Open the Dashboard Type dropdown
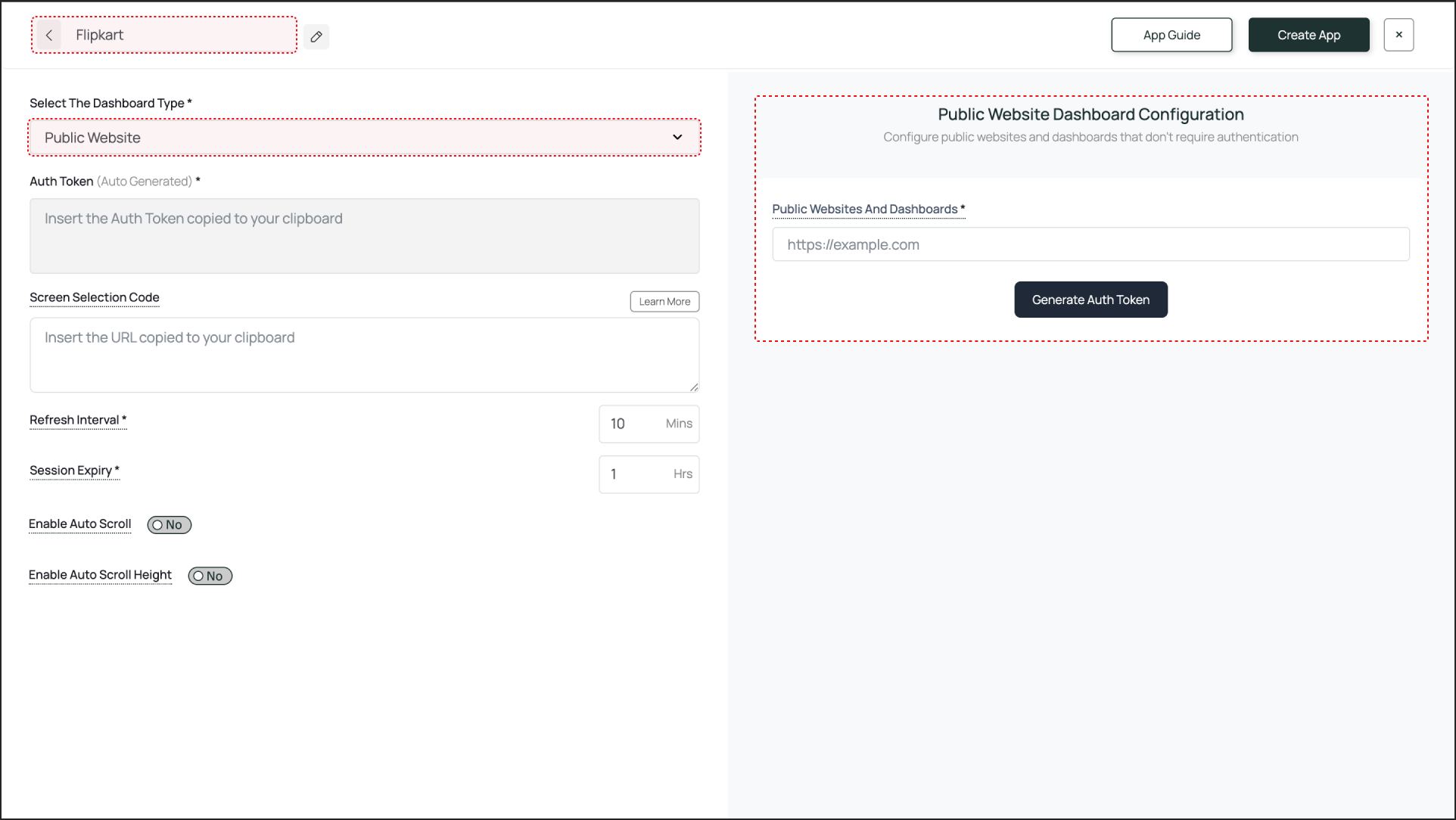The height and width of the screenshot is (820, 1456). pyautogui.click(x=364, y=138)
